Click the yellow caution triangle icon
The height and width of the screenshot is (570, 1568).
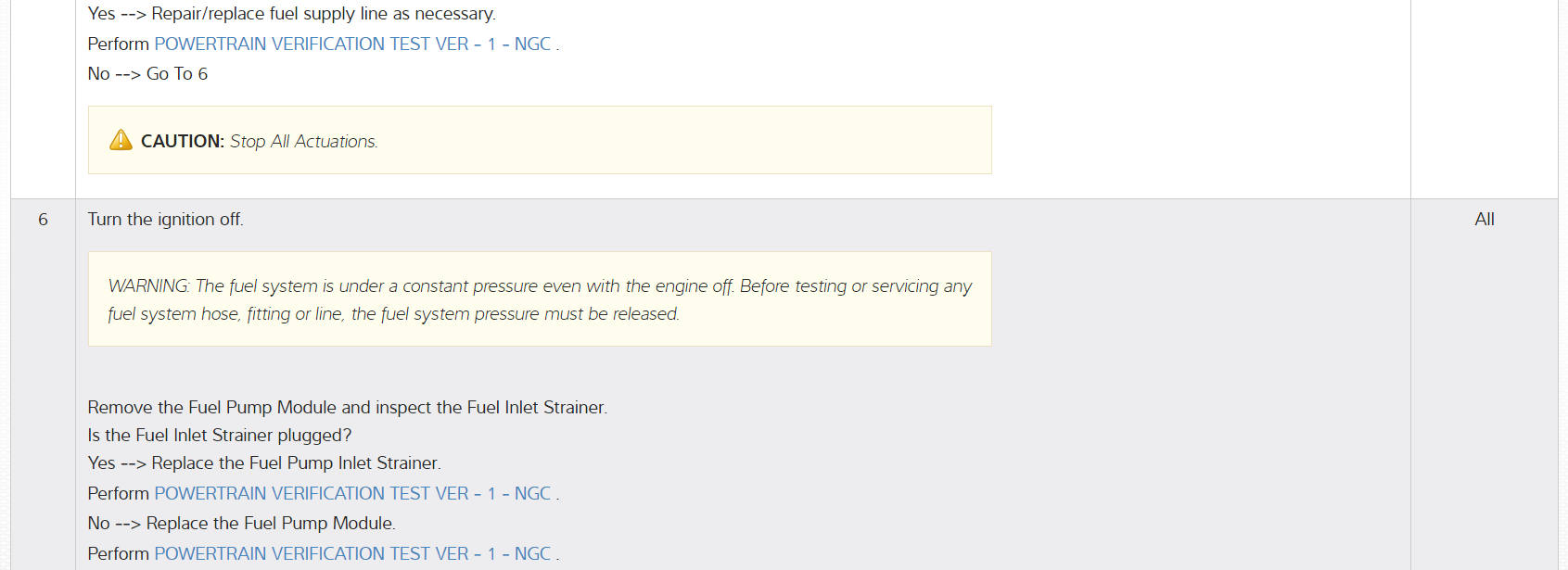click(121, 140)
